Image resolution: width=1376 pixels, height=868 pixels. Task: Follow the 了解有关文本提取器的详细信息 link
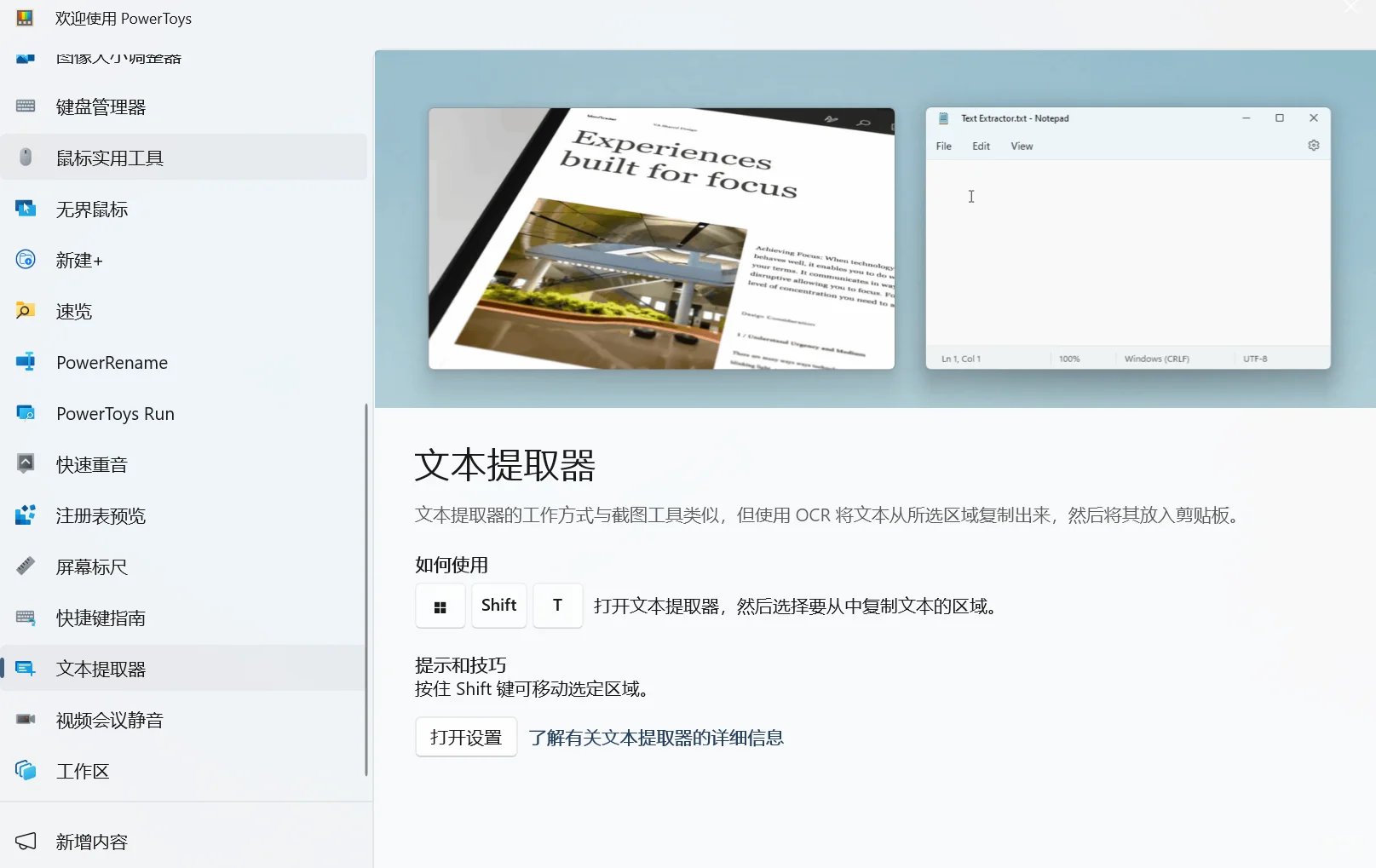click(x=656, y=738)
